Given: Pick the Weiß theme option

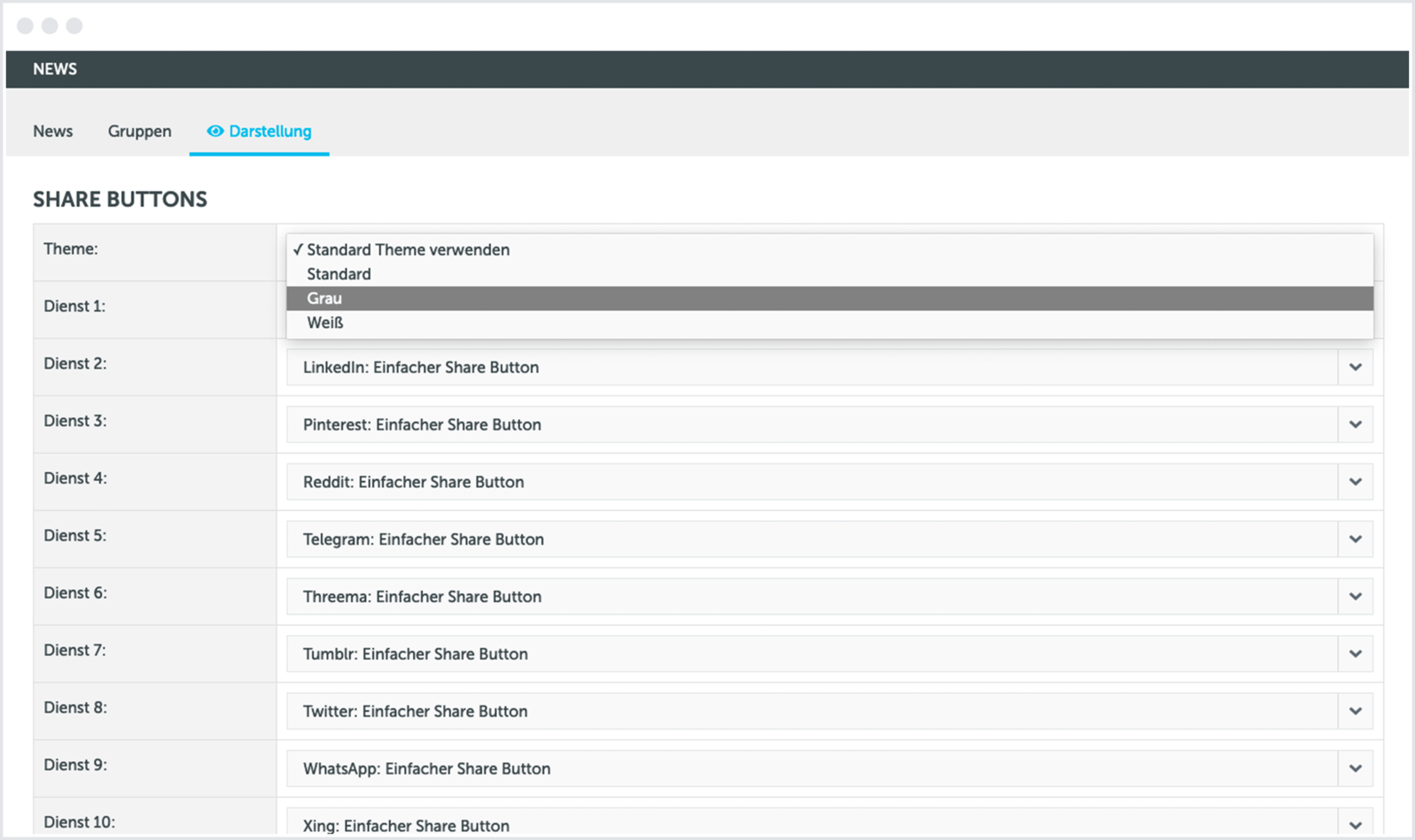Looking at the screenshot, I should pyautogui.click(x=325, y=323).
